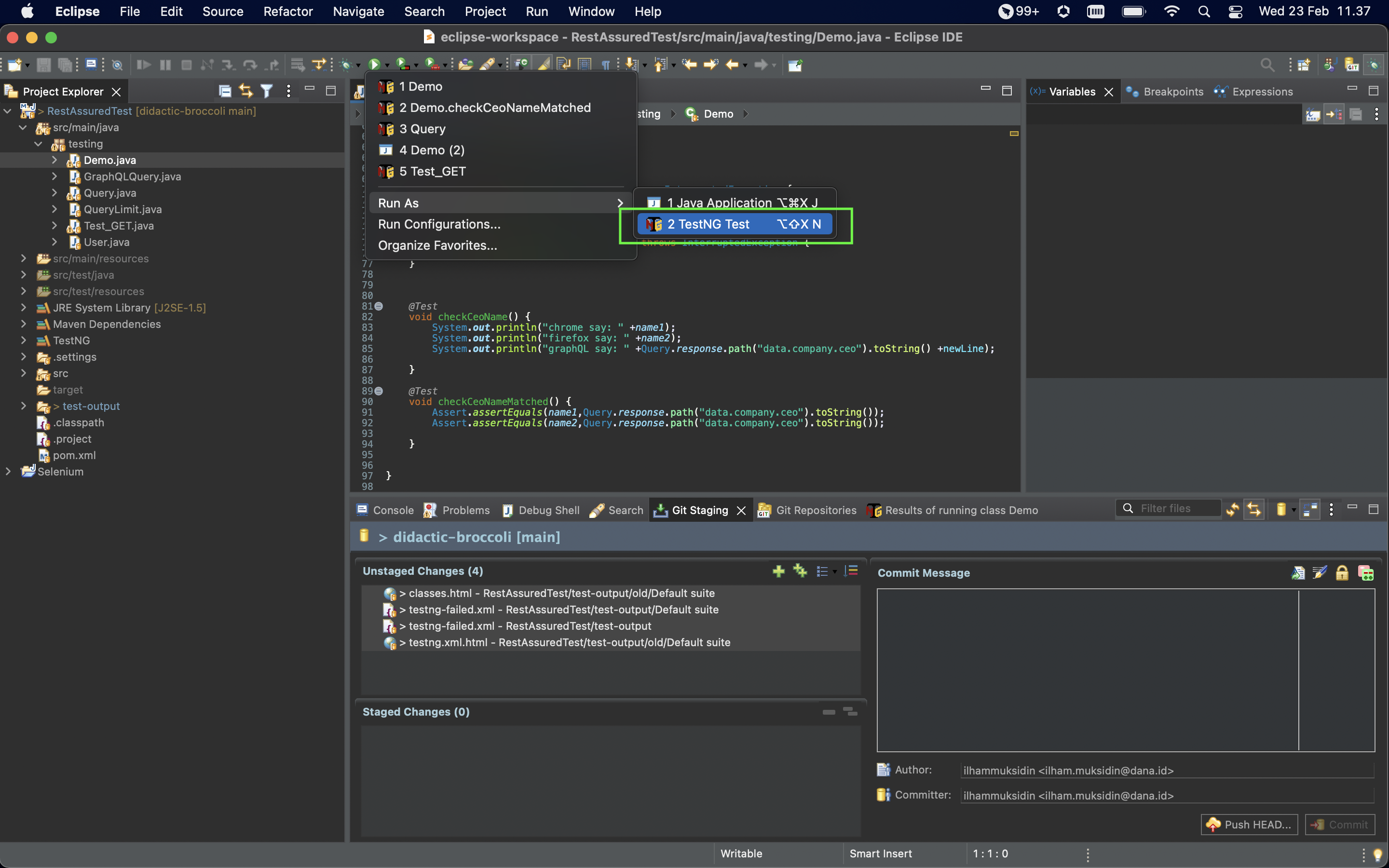
Task: Expand the Selenium project
Action: (x=8, y=471)
